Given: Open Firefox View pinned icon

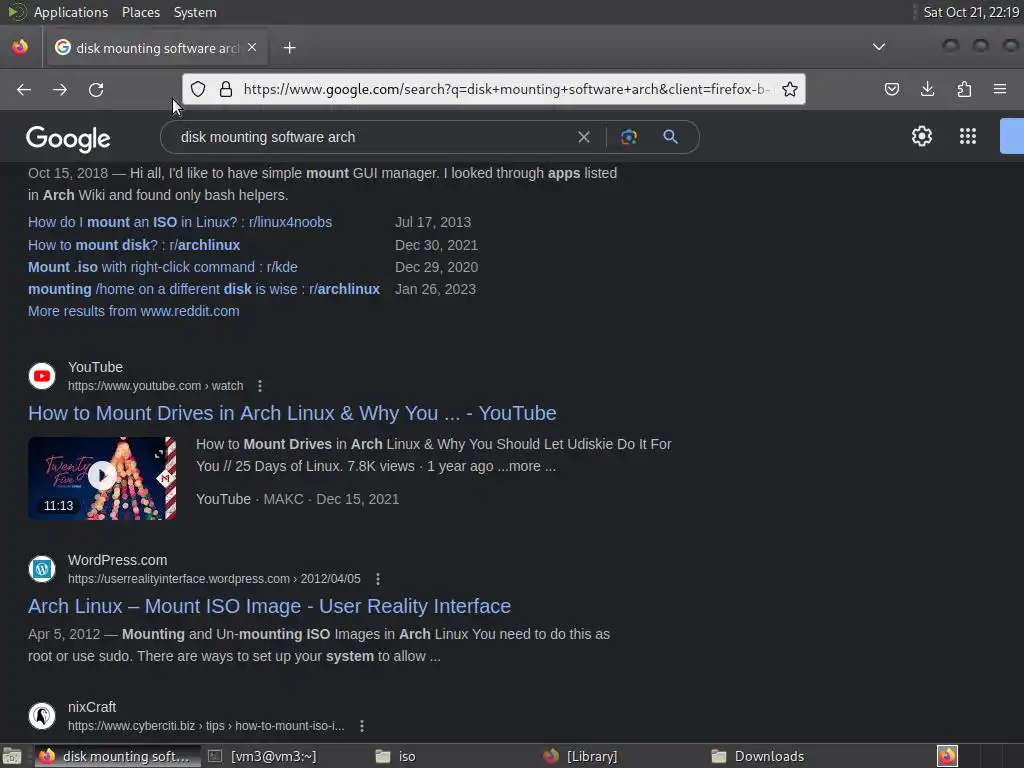Looking at the screenshot, I should point(20,47).
